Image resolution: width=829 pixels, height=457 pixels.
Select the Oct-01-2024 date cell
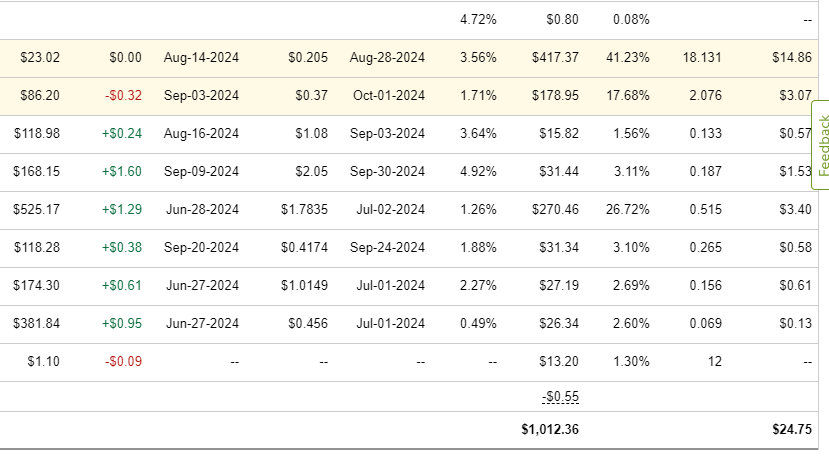(x=387, y=96)
